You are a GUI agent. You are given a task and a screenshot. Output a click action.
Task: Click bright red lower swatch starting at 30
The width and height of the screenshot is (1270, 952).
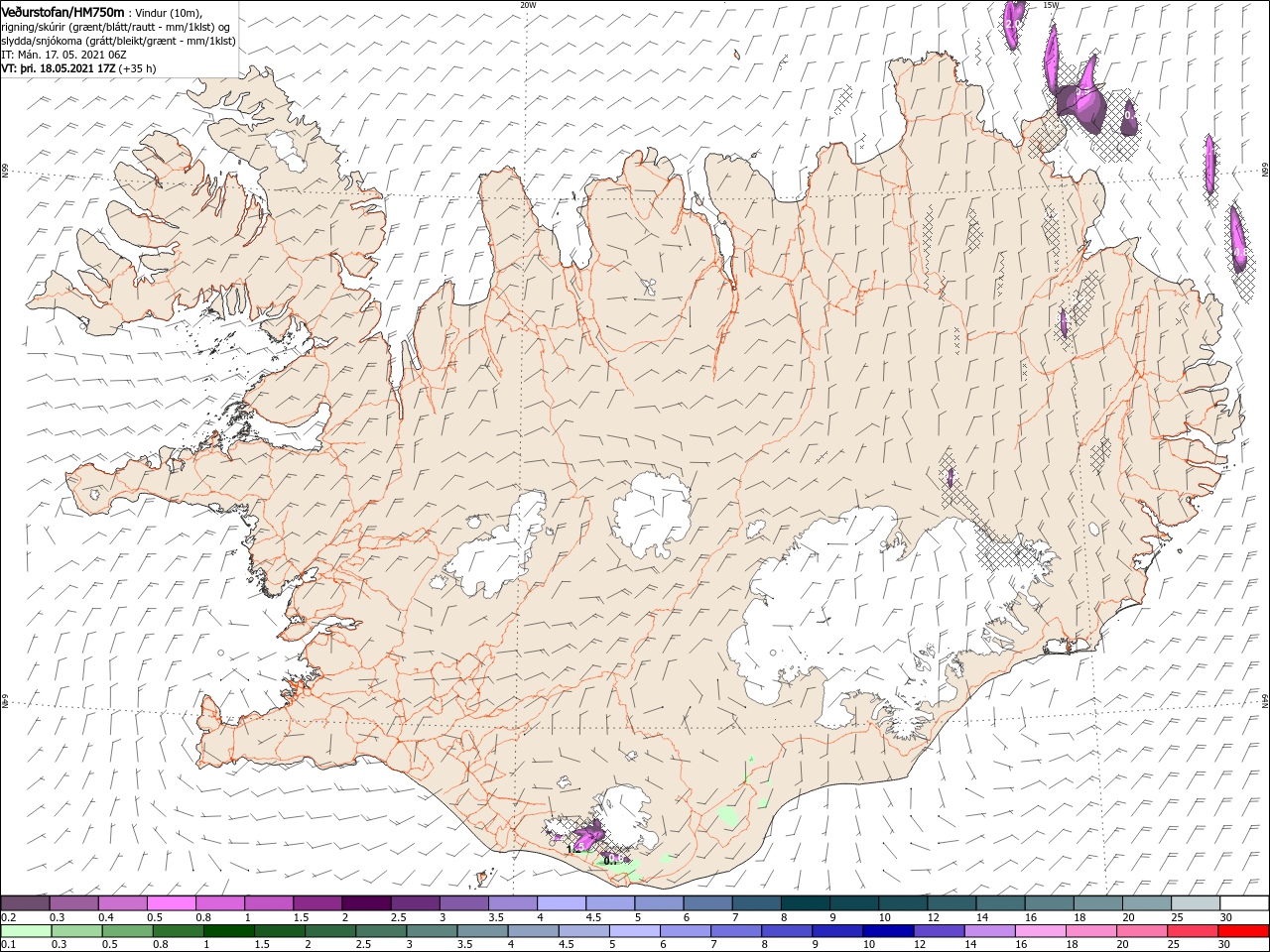1243,931
